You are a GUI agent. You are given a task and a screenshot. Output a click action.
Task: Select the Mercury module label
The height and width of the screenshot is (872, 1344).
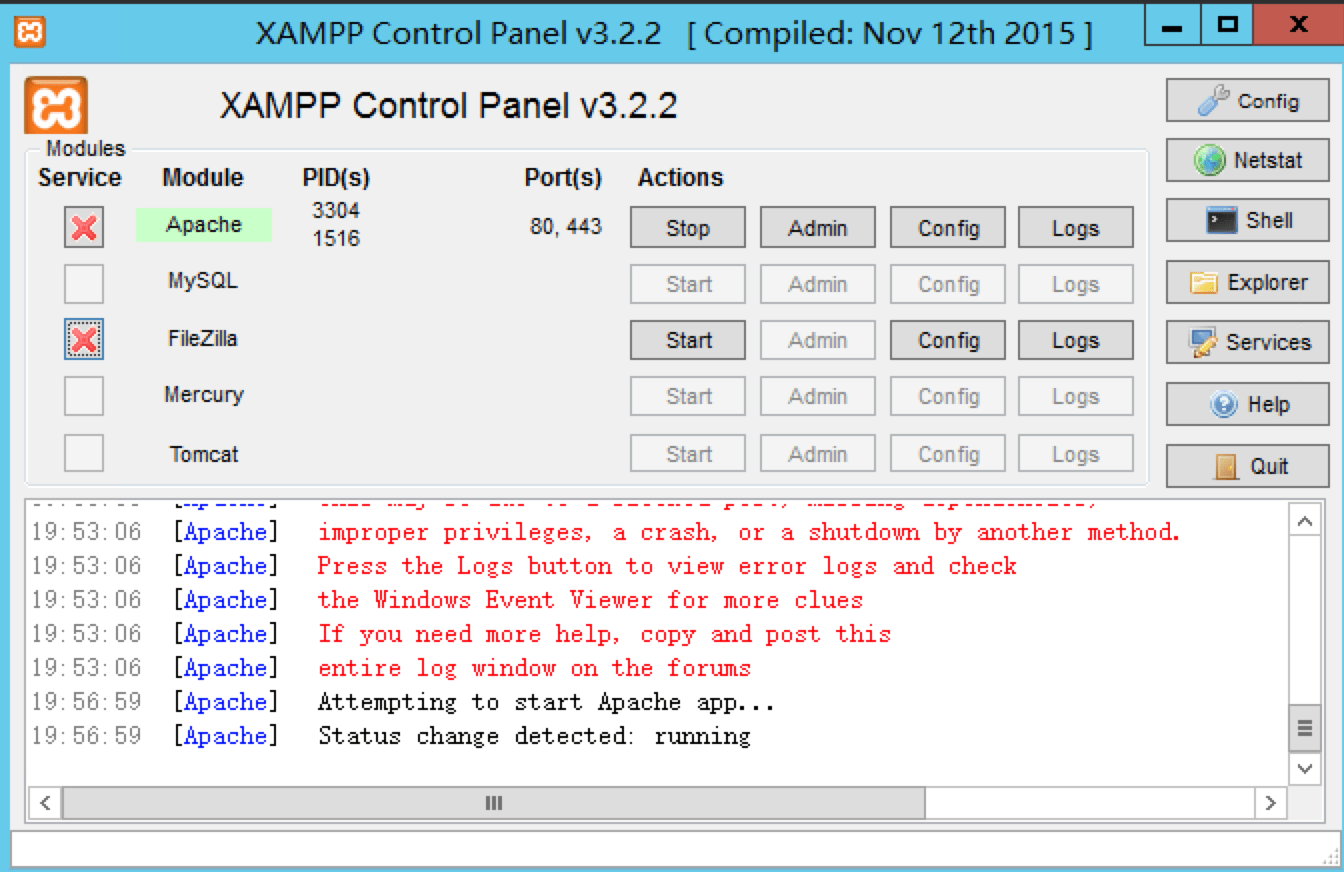click(204, 394)
